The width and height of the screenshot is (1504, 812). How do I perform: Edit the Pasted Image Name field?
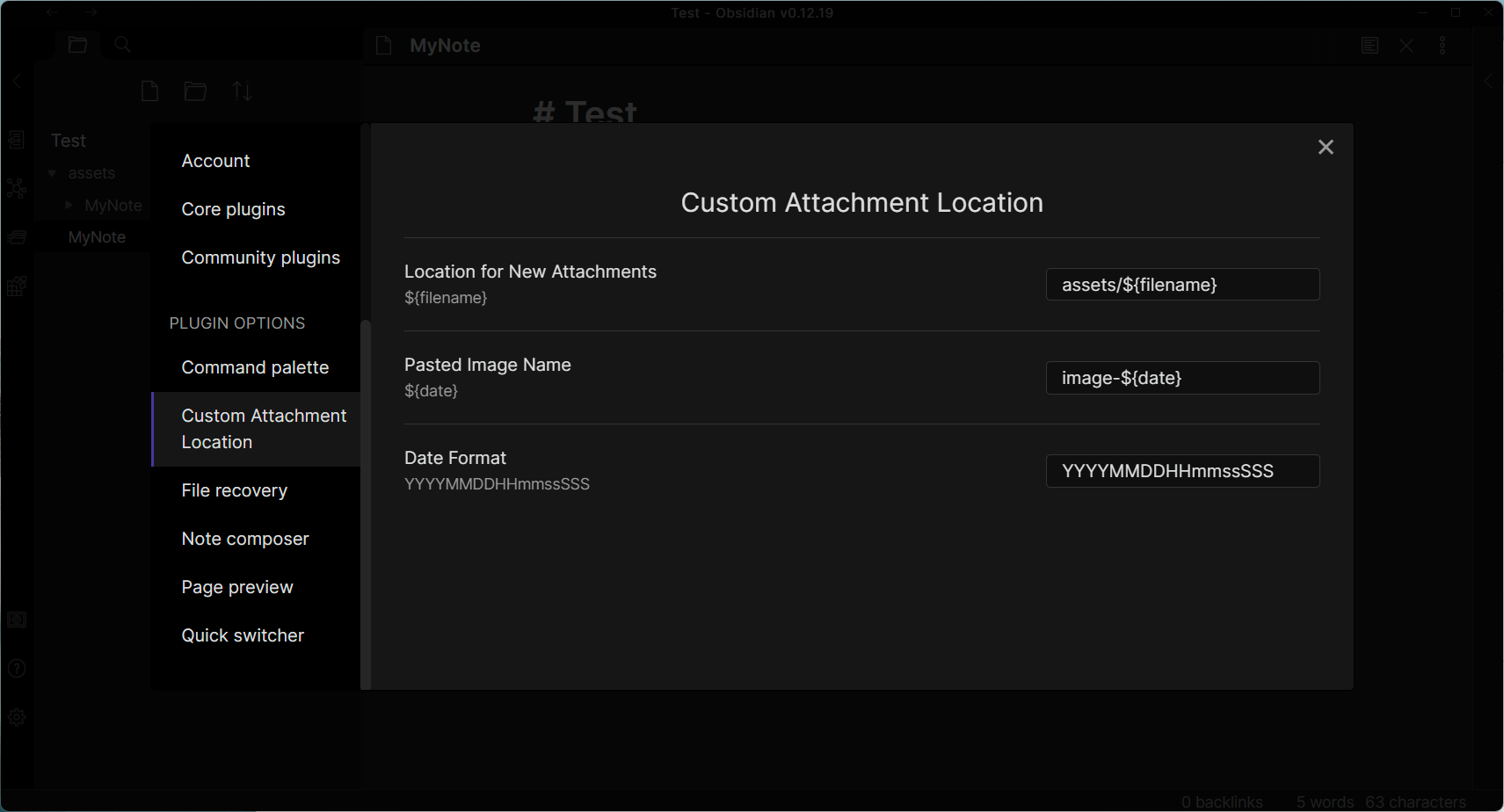pos(1182,378)
